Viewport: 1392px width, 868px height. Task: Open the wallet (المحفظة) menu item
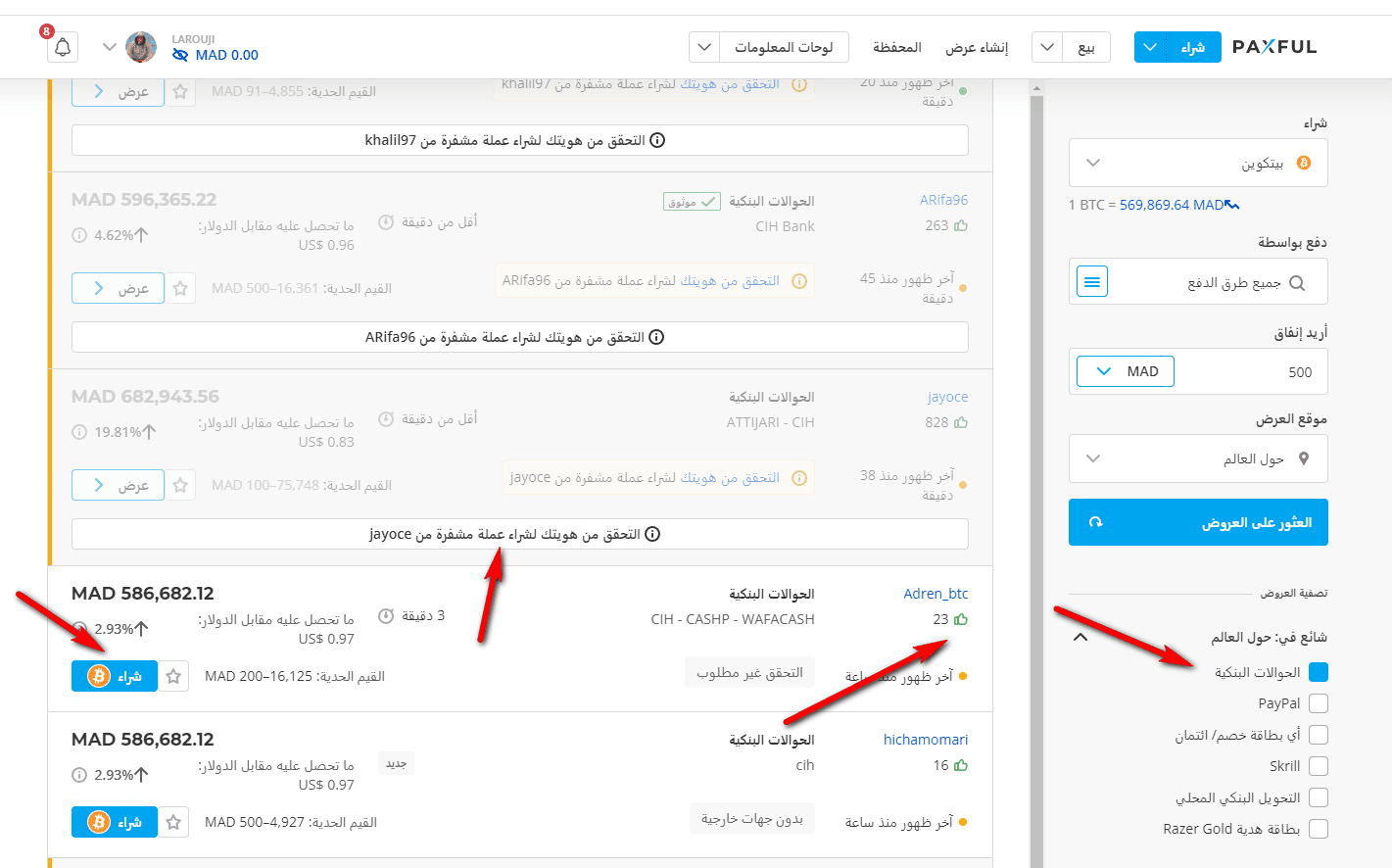pyautogui.click(x=897, y=47)
